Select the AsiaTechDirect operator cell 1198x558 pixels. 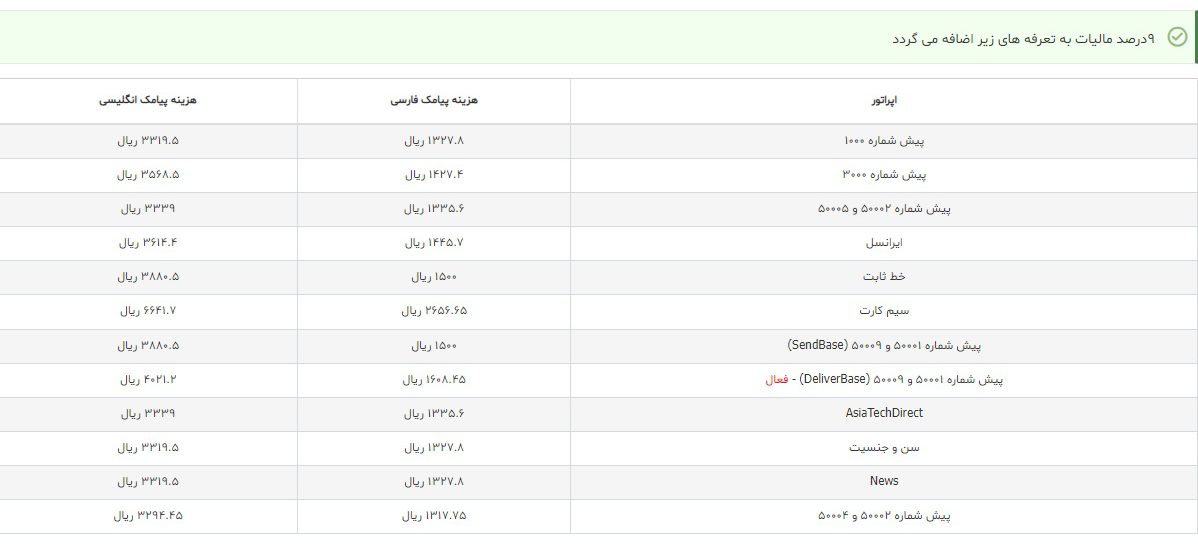pyautogui.click(x=884, y=413)
